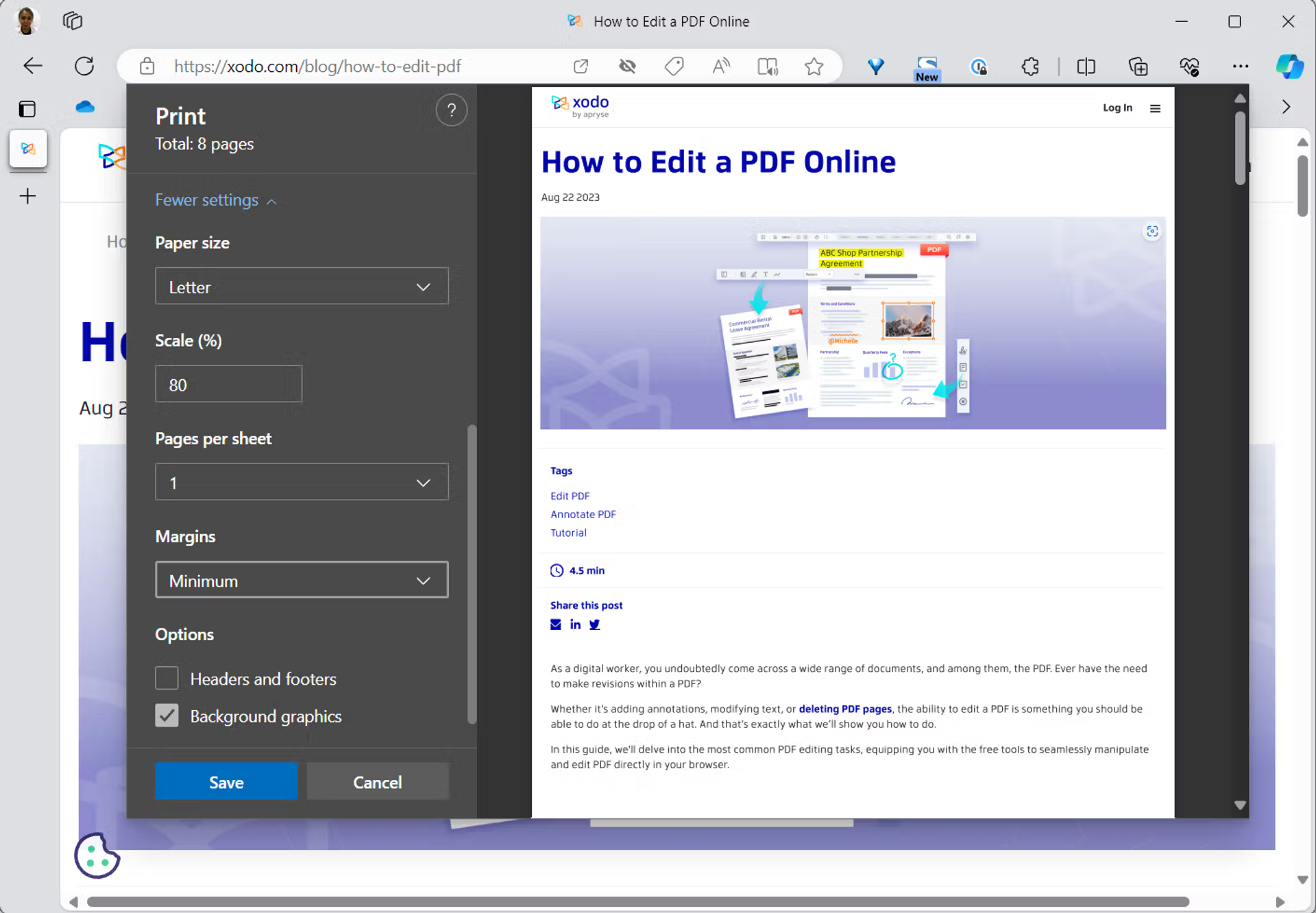This screenshot has width=1316, height=913.
Task: Collapse Fewer settings section
Action: [215, 200]
